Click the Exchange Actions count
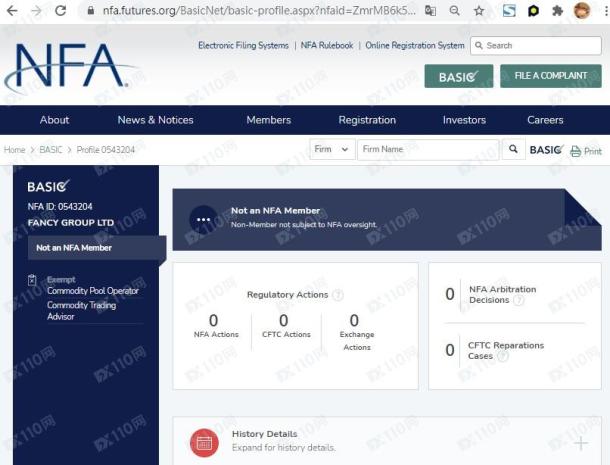 pos(354,321)
